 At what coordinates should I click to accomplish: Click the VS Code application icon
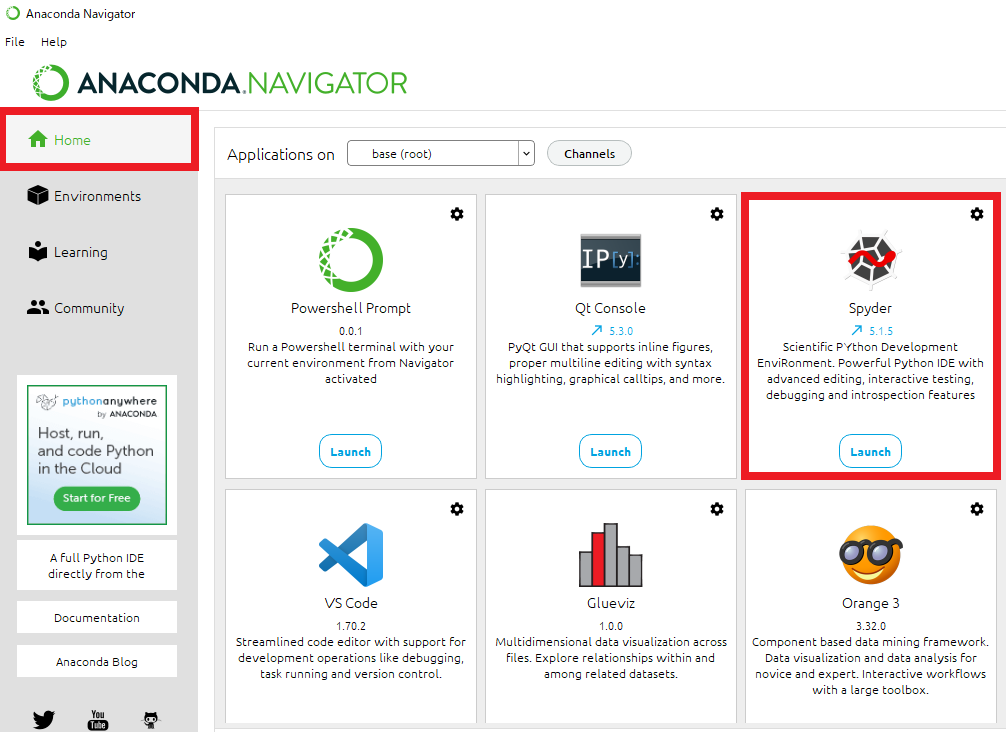(351, 555)
